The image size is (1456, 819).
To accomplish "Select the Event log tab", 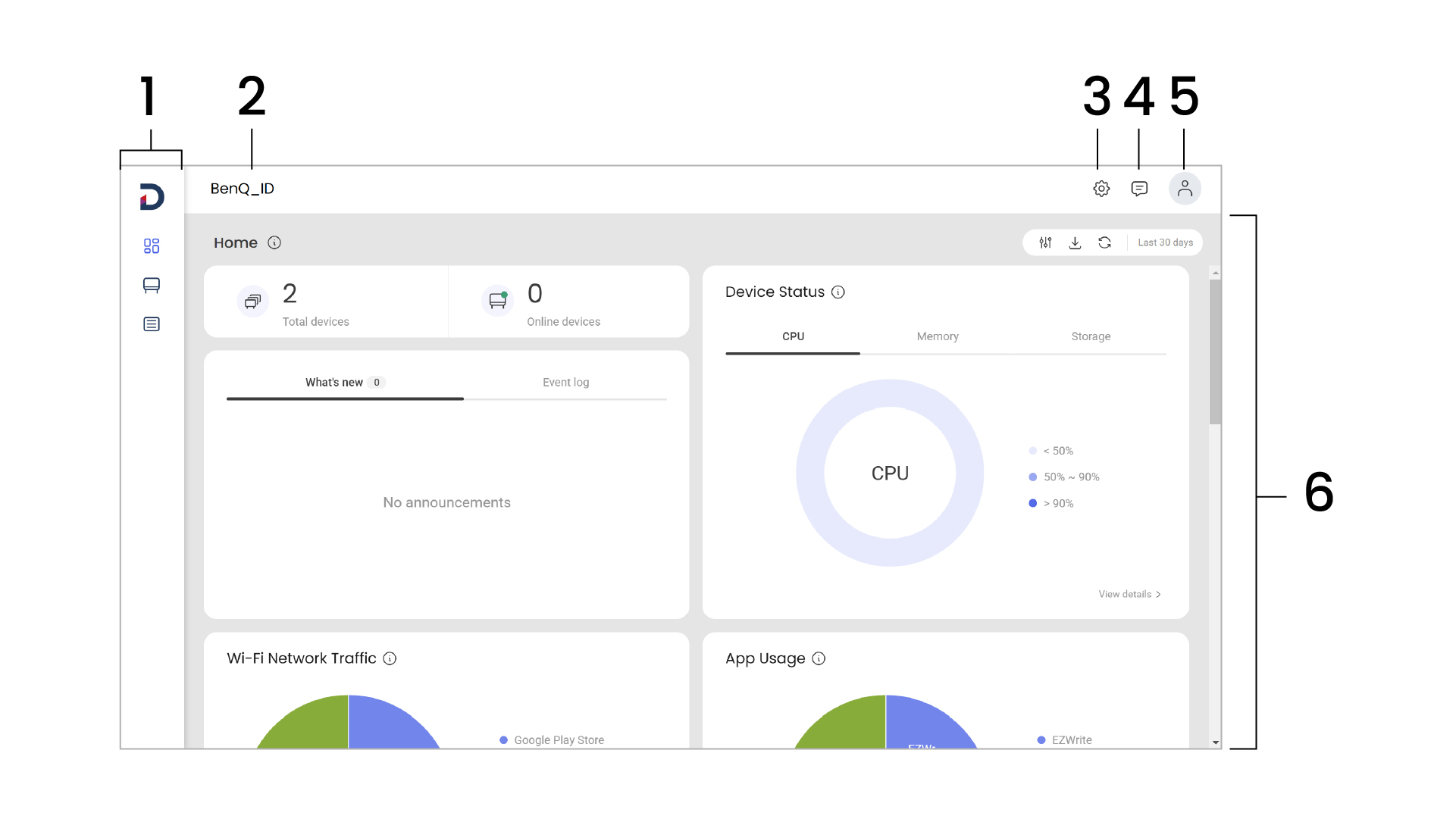I will 565,383.
